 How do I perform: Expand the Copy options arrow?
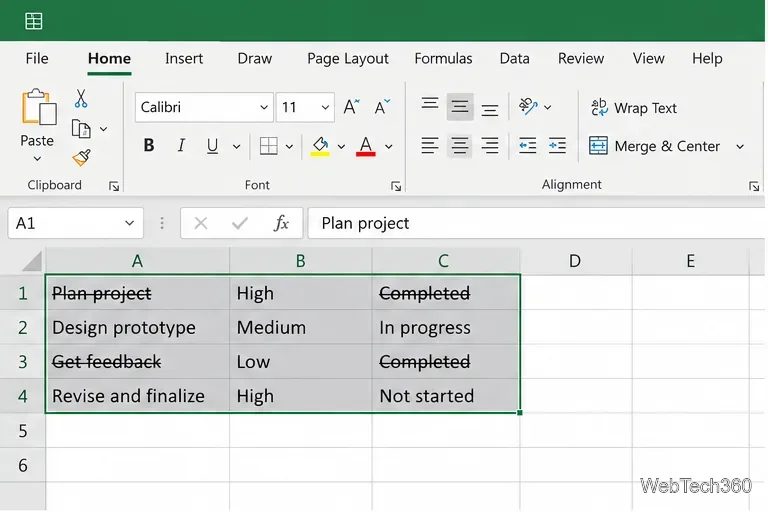(x=103, y=129)
